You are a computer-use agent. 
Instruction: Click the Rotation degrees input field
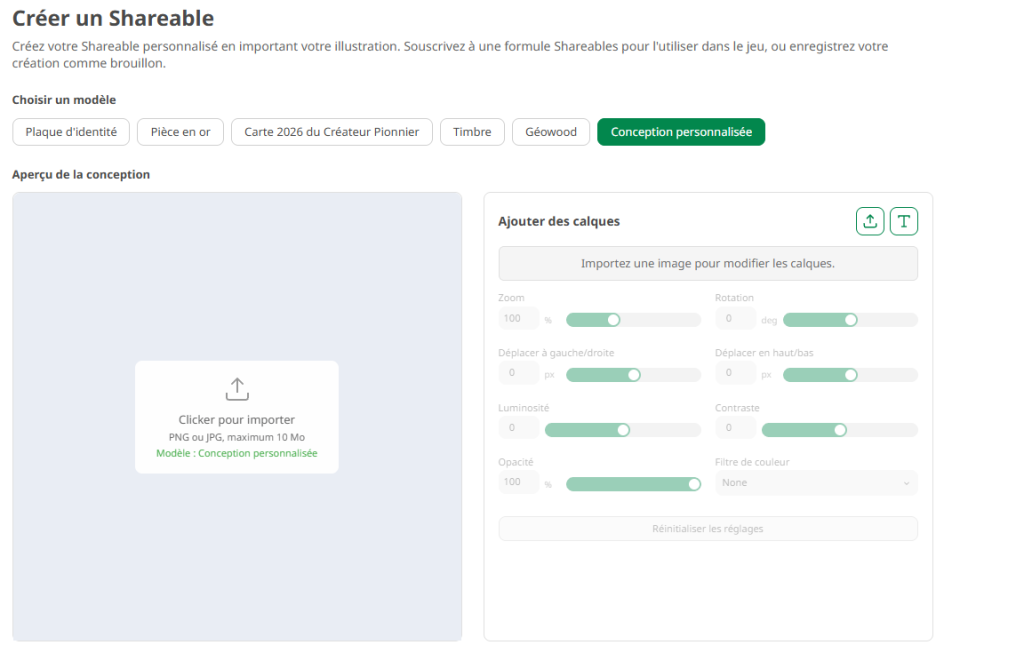tap(735, 319)
